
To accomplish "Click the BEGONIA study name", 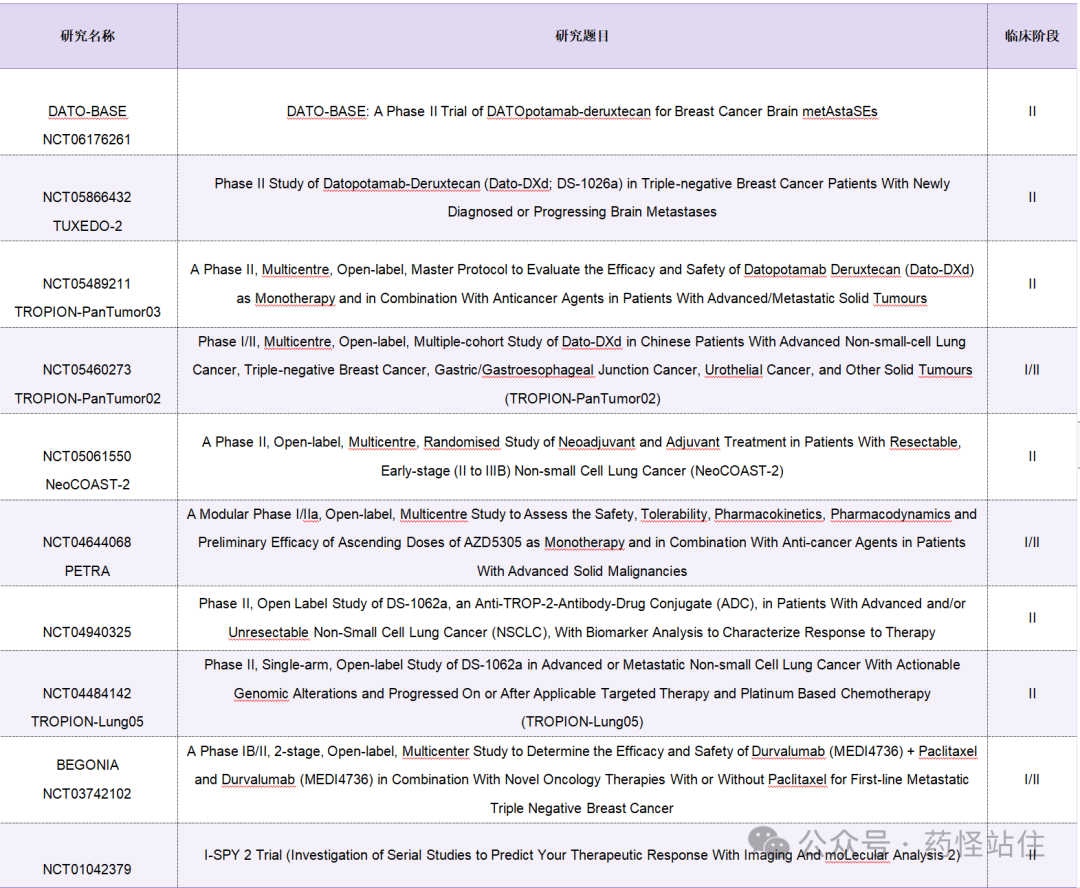I will (87, 765).
